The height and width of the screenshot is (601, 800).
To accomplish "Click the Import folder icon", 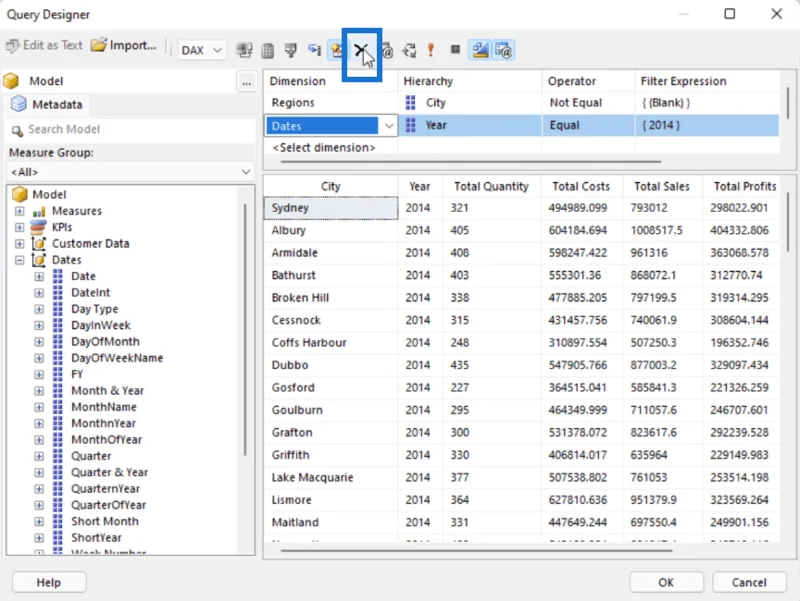I will pos(98,45).
